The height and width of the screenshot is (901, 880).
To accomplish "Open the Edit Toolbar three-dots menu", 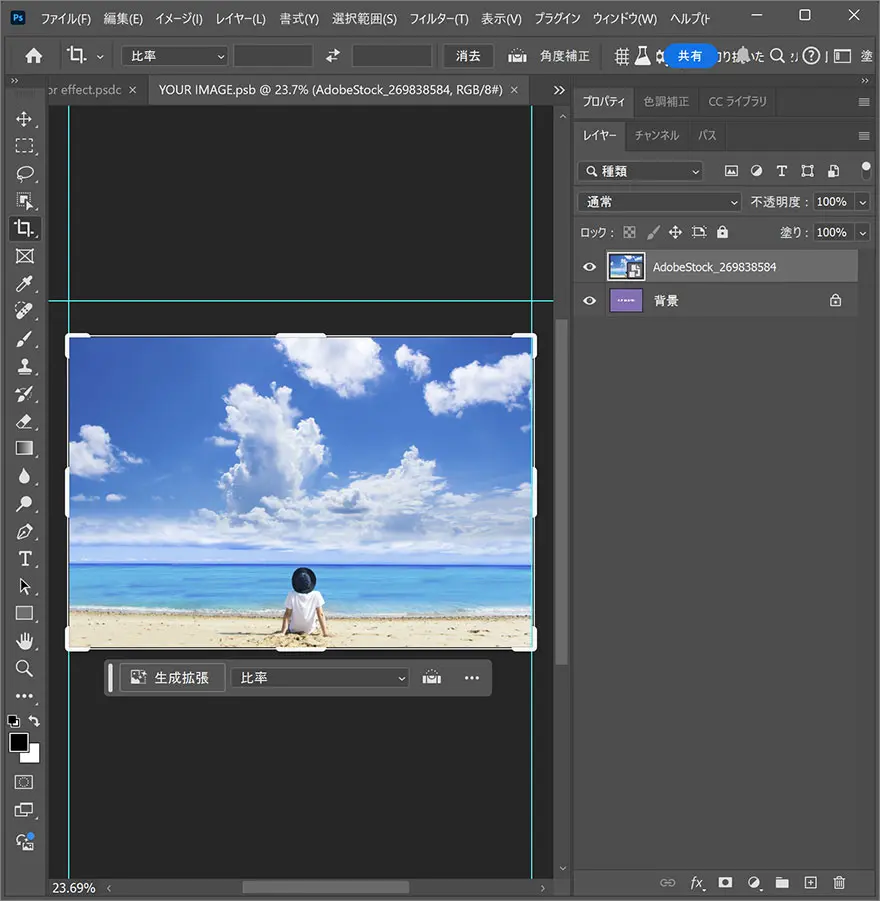I will point(24,696).
